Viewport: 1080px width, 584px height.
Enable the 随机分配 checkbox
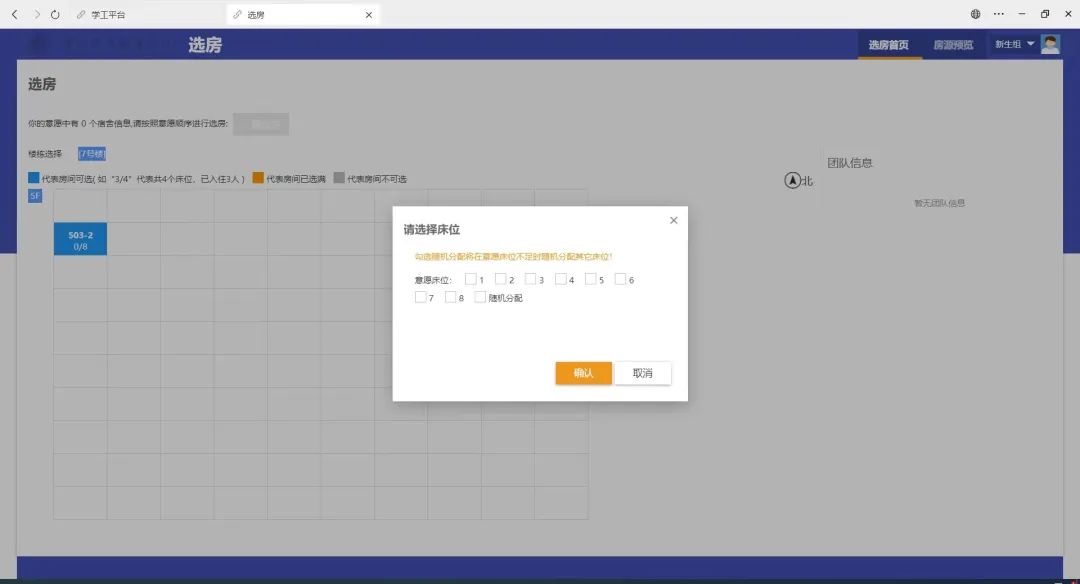pyautogui.click(x=481, y=297)
